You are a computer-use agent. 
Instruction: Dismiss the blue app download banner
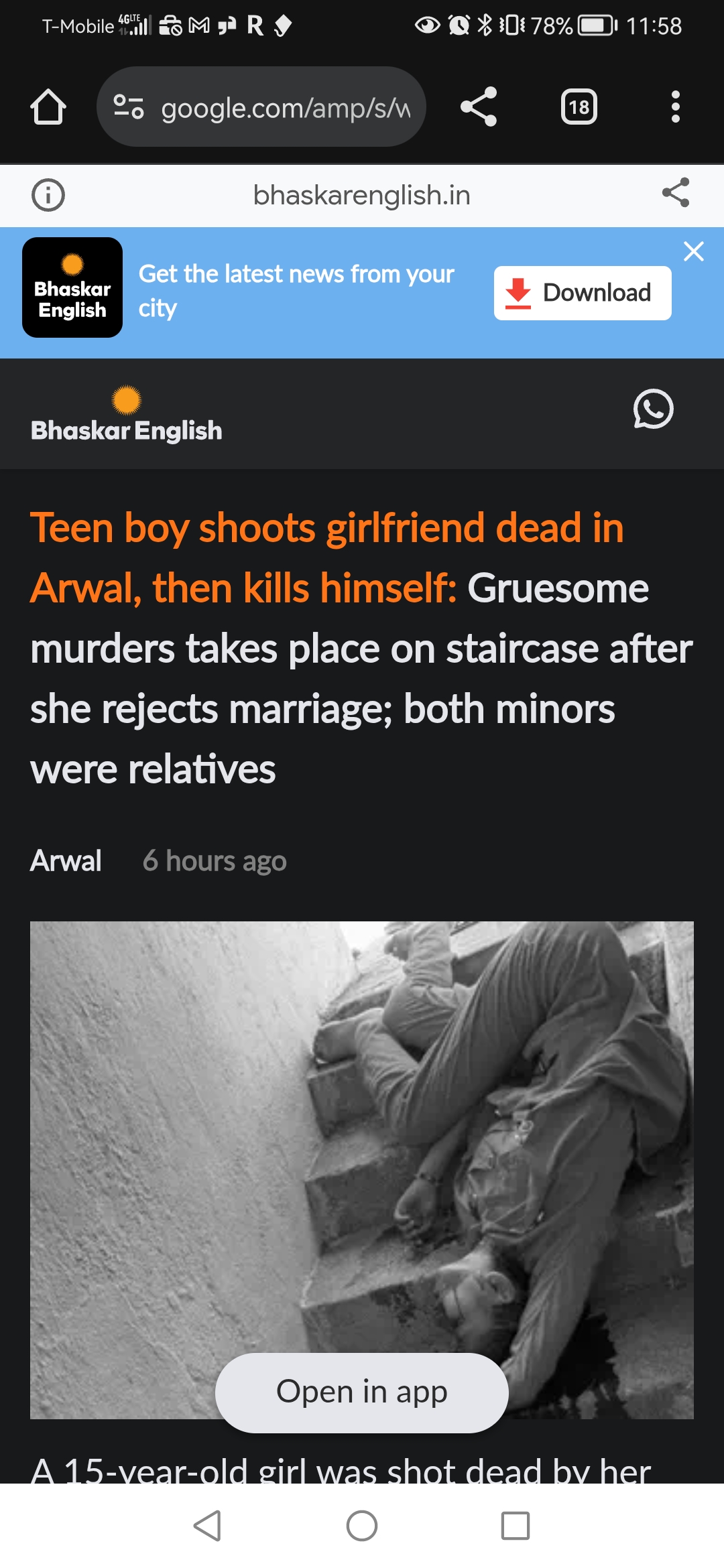click(694, 251)
